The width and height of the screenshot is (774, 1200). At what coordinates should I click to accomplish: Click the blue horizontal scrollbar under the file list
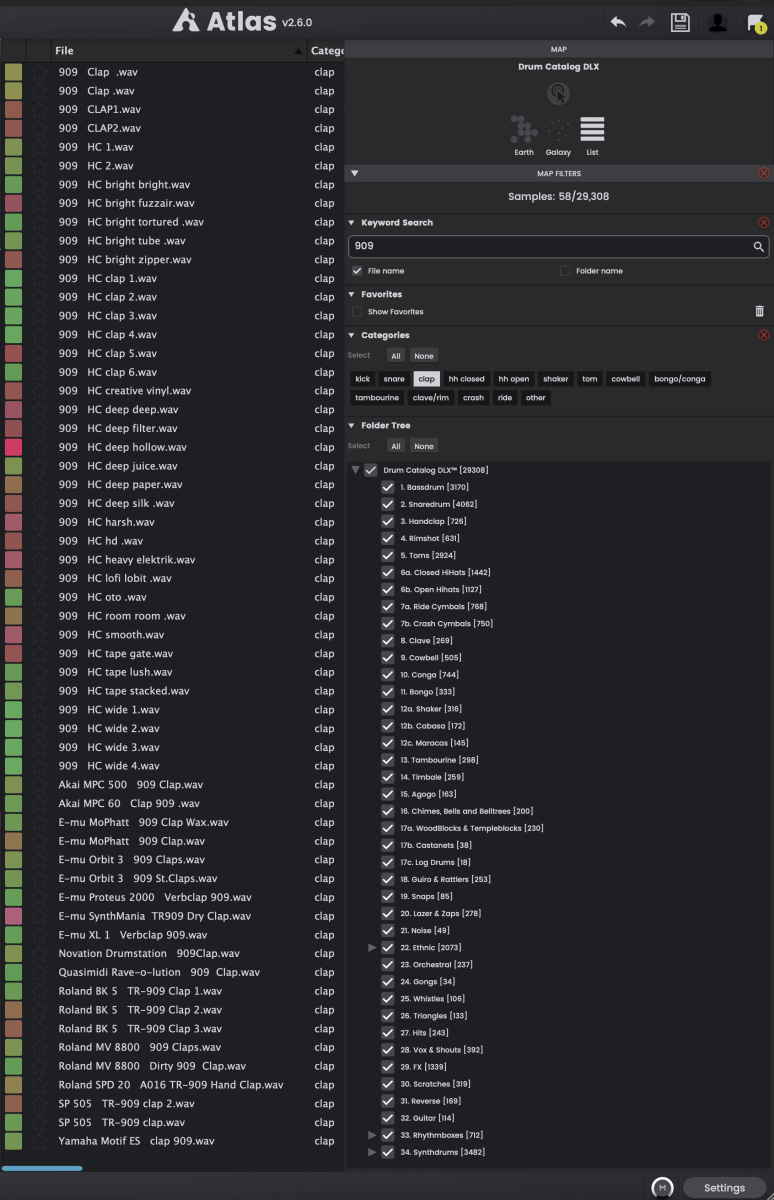point(42,1168)
